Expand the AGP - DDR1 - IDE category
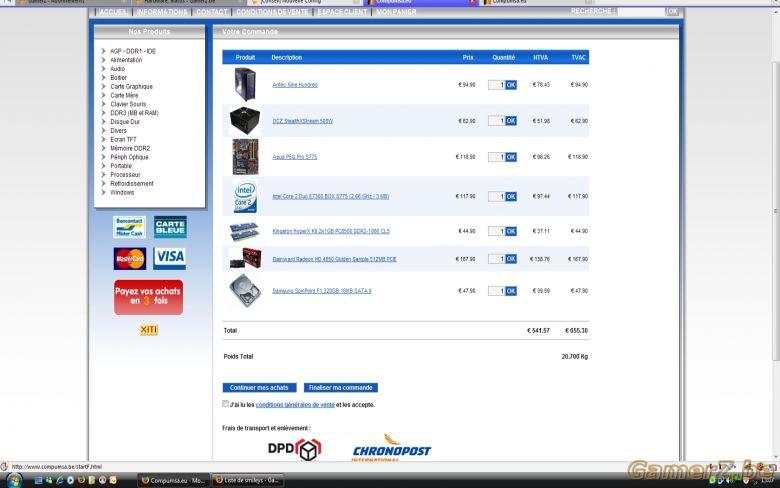Image resolution: width=780 pixels, height=488 pixels. [x=103, y=51]
